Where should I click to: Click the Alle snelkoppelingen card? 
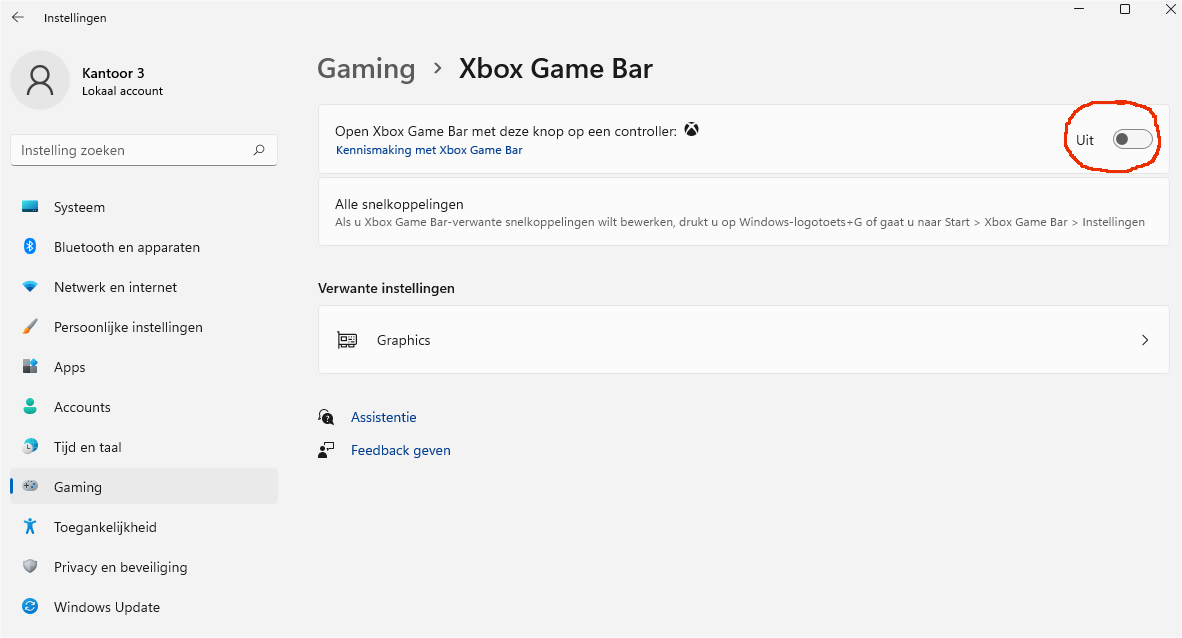coord(744,212)
